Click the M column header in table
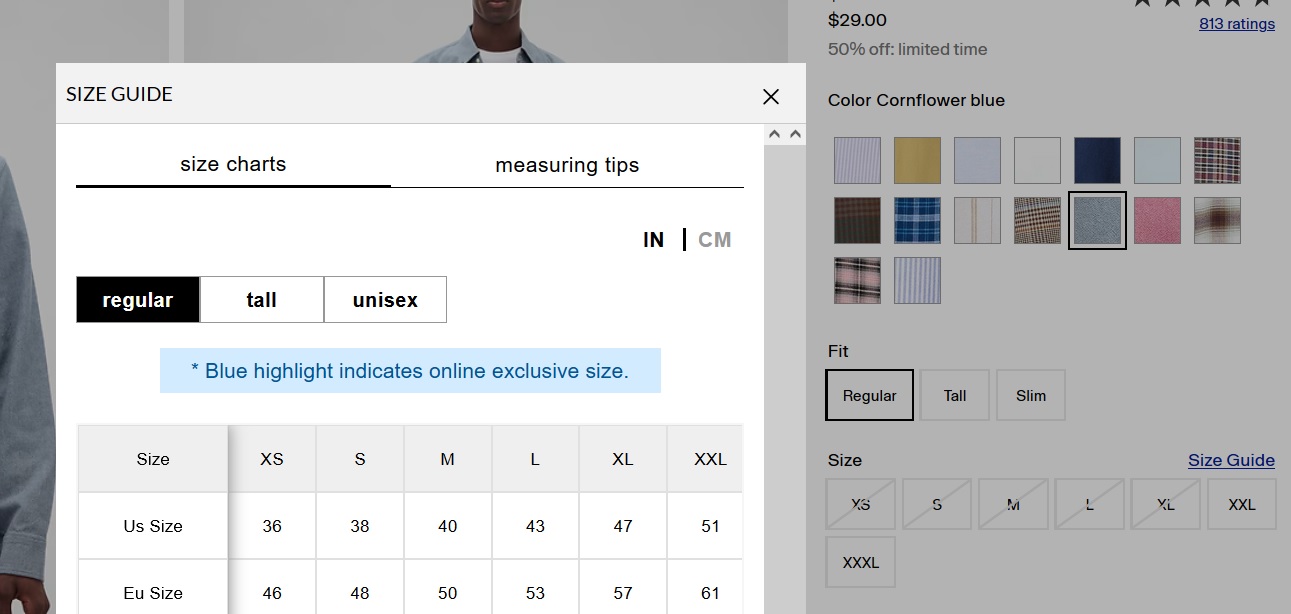 pyautogui.click(x=448, y=459)
